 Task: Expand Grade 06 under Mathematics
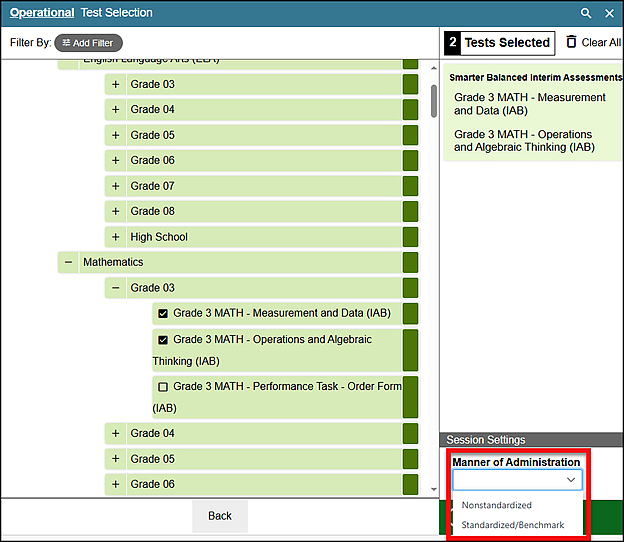coord(115,484)
